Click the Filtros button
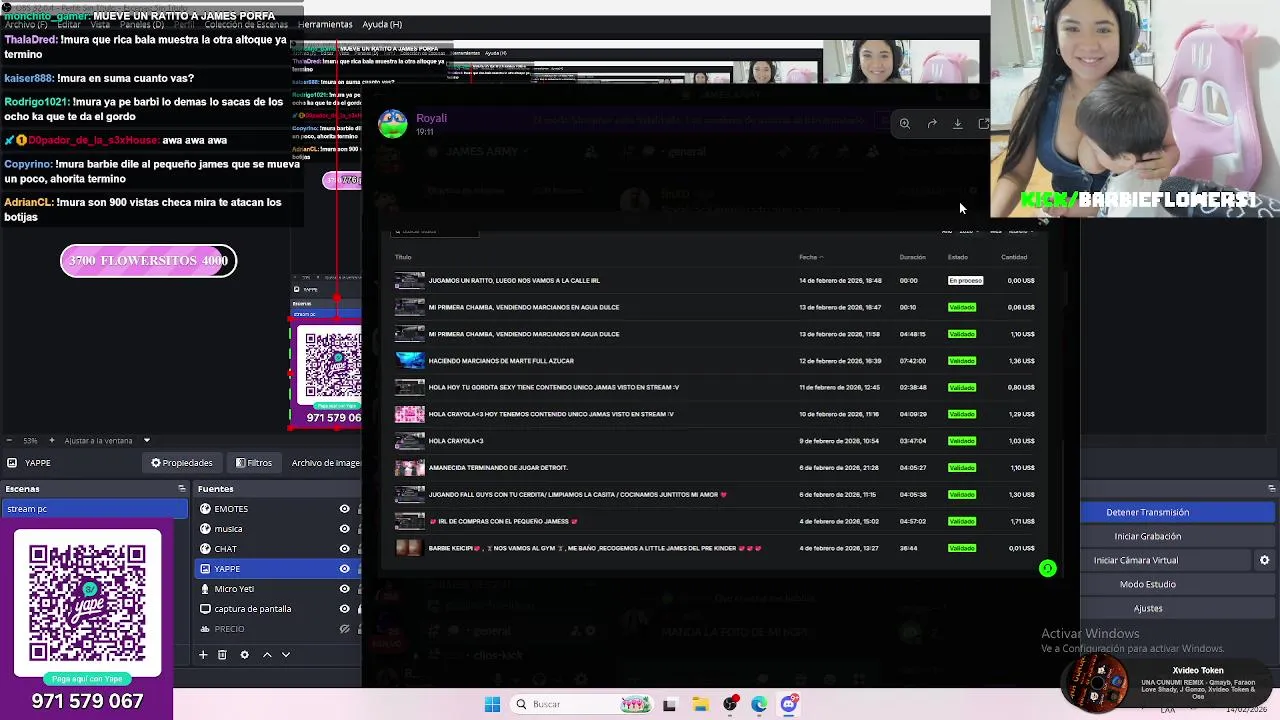Screen dimensions: 1280x720 coord(254,463)
